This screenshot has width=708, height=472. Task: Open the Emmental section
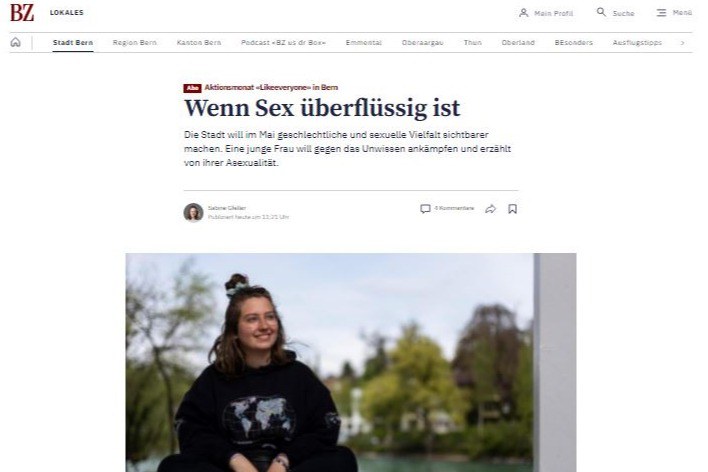click(363, 42)
